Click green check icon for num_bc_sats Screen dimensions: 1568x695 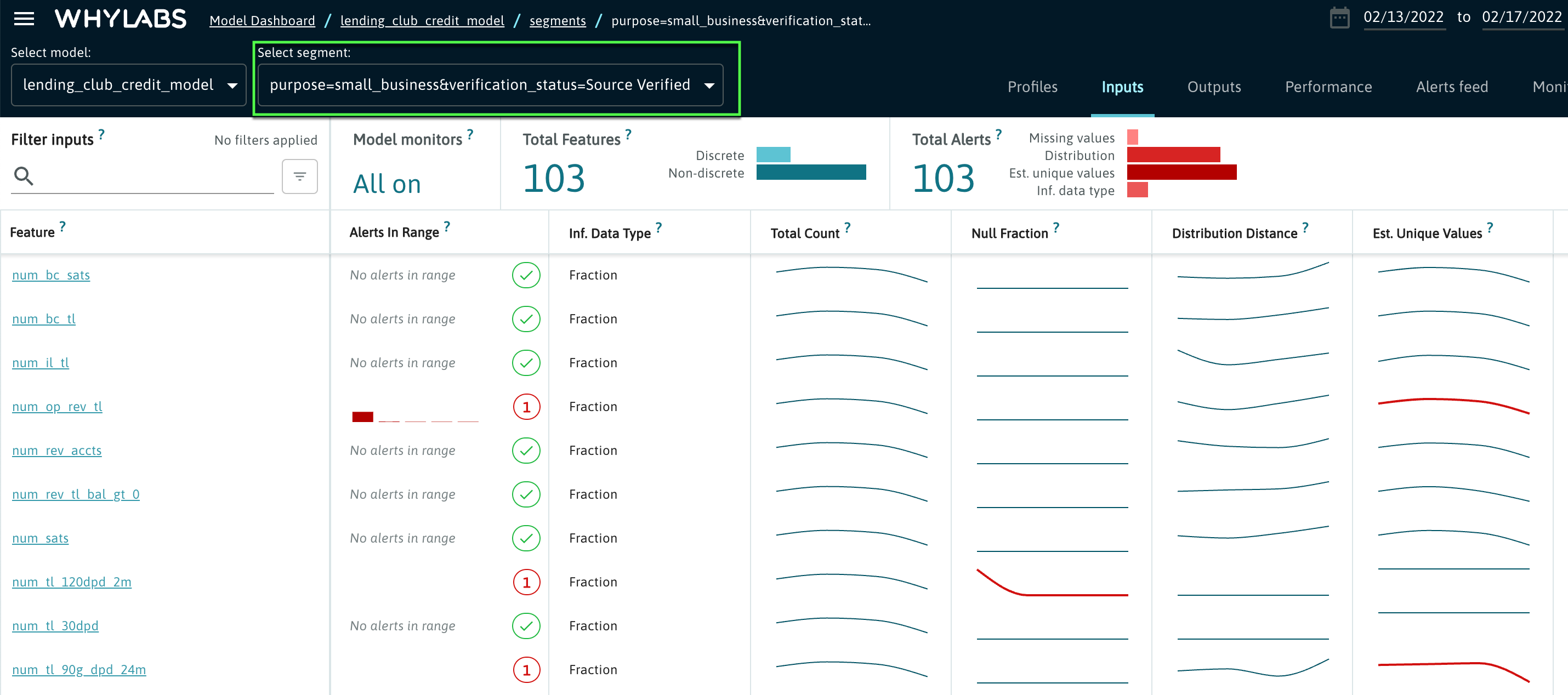tap(526, 275)
